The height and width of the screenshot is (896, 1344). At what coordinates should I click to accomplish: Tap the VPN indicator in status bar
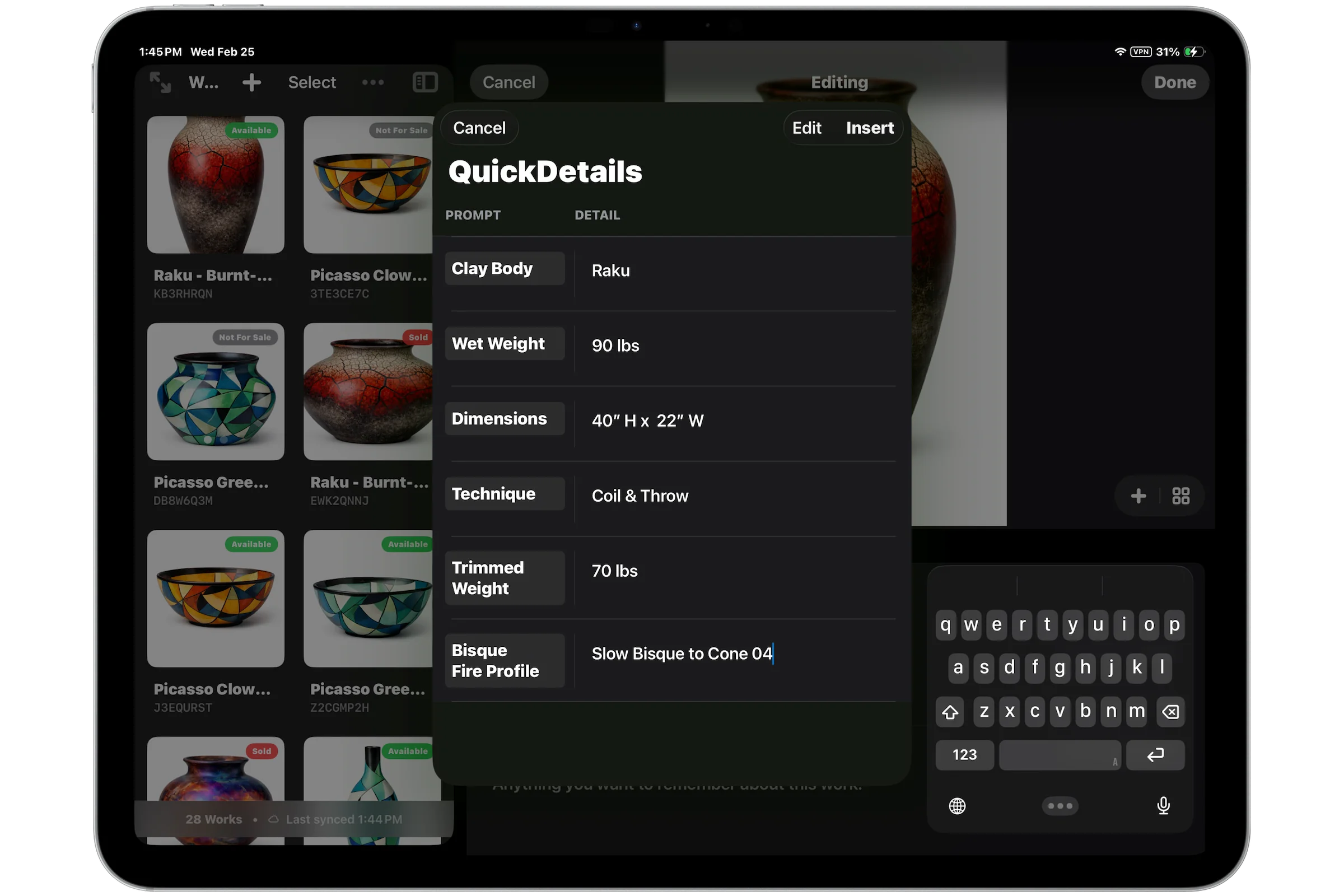pyautogui.click(x=1141, y=52)
